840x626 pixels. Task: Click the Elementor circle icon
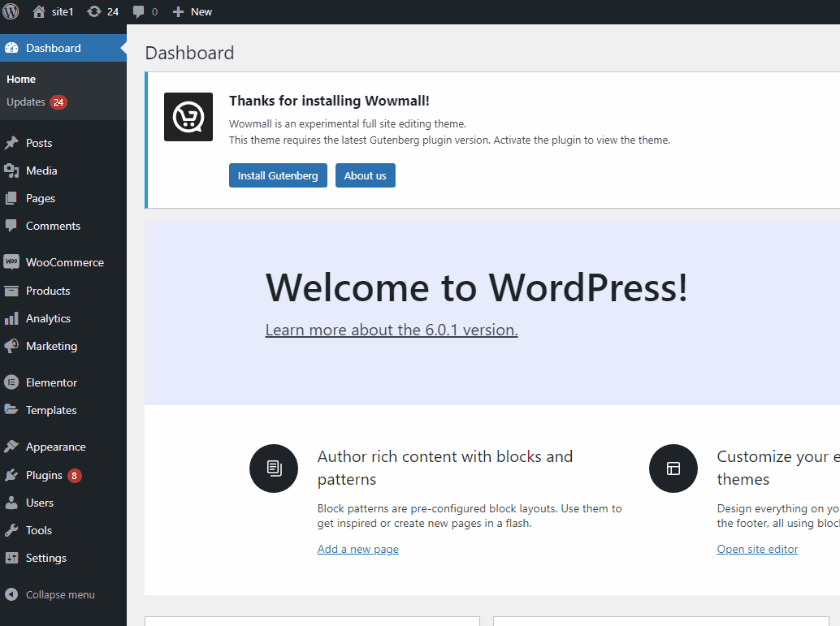11,382
